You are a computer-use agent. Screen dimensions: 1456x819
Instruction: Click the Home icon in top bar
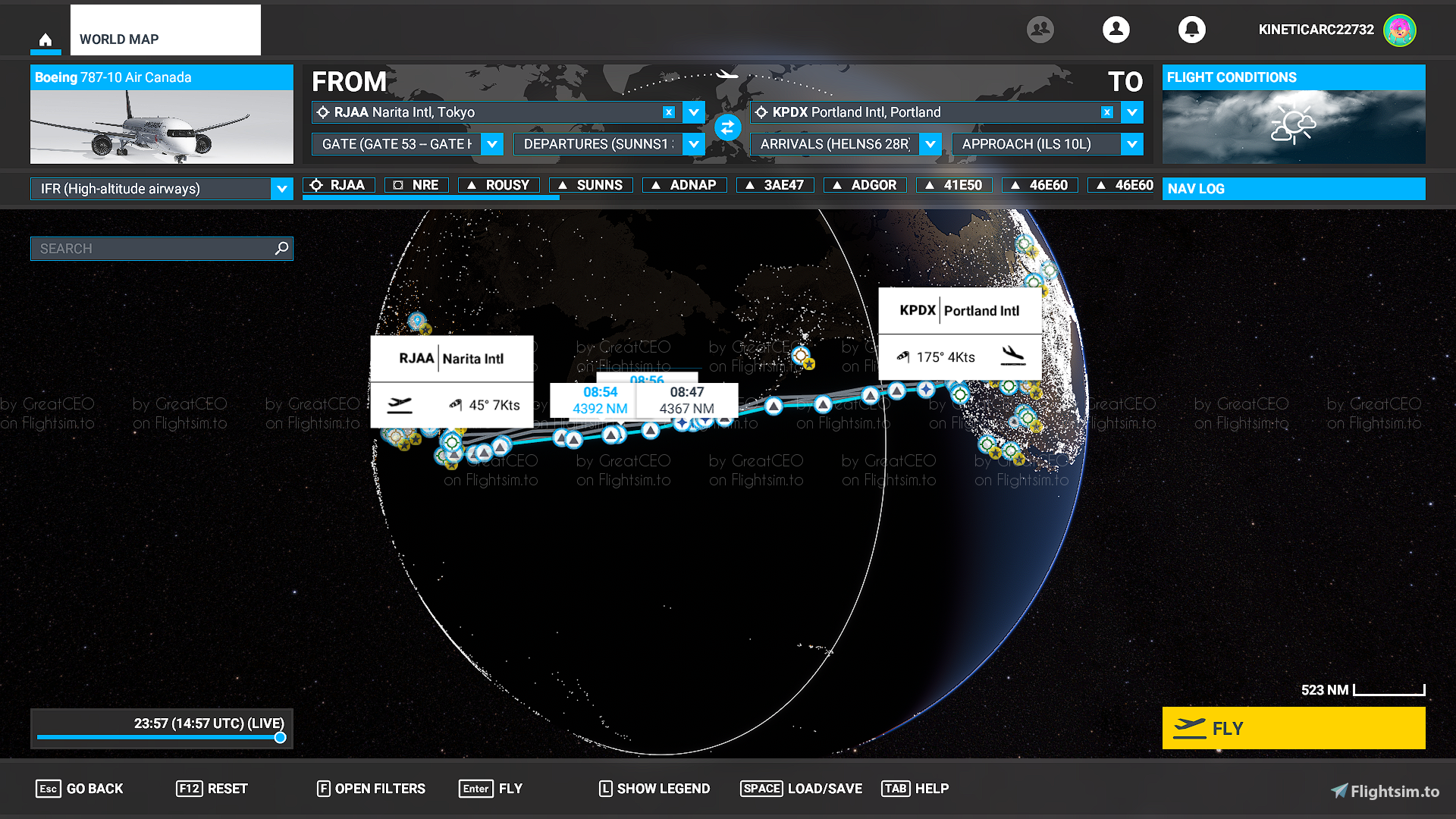click(45, 39)
